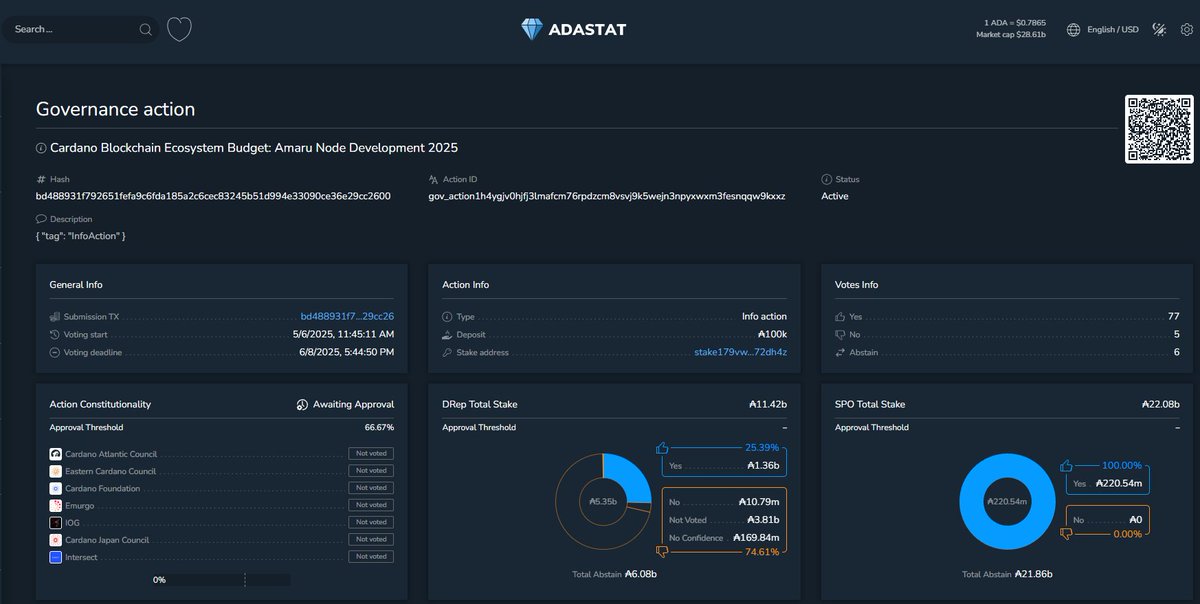Click the QR code image
1200x604 pixels.
coord(1159,129)
